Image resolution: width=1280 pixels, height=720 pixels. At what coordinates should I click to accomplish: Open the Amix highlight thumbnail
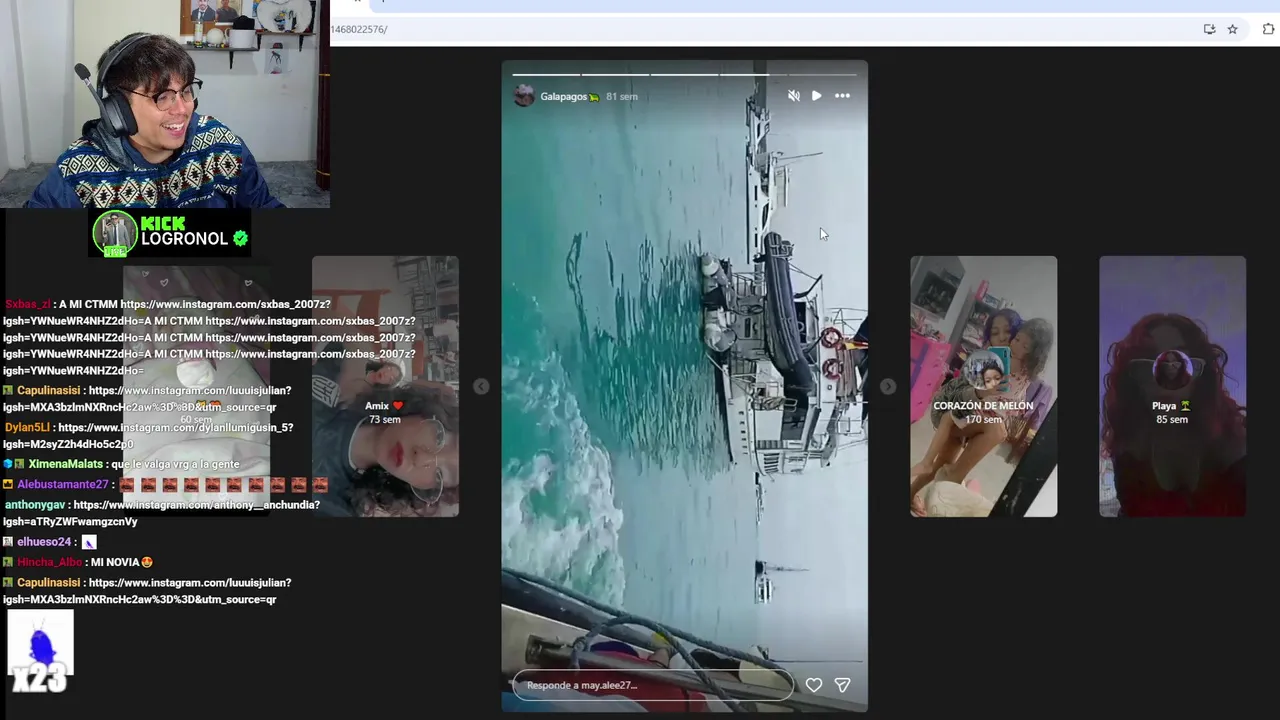click(x=385, y=386)
